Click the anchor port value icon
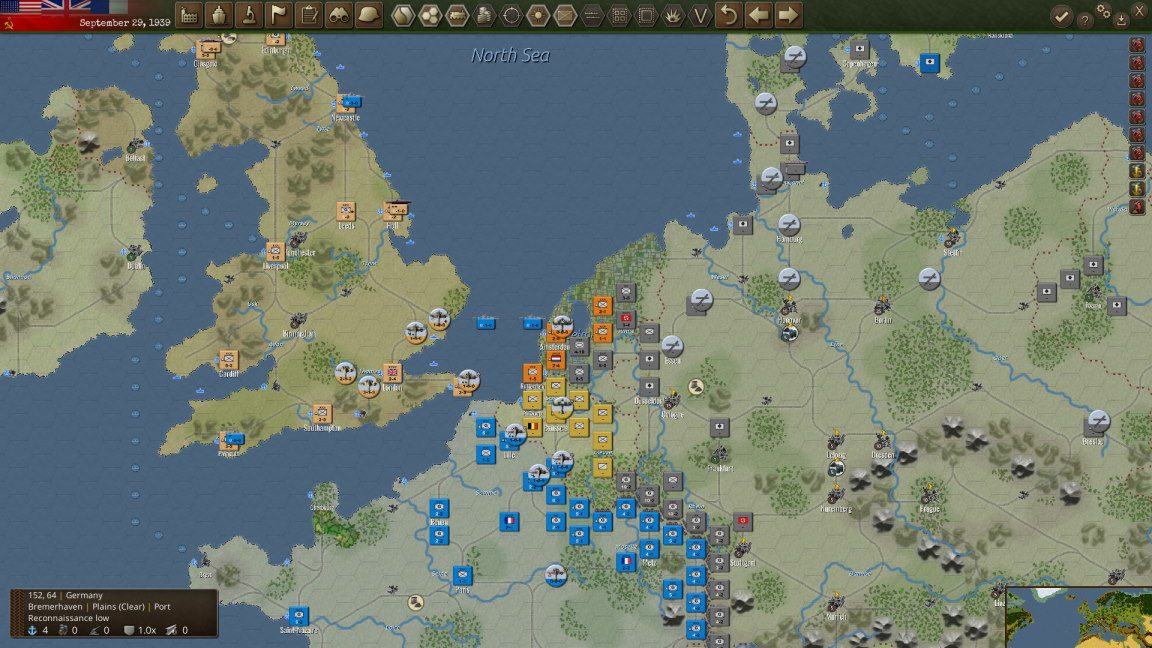The width and height of the screenshot is (1152, 648). [x=32, y=630]
